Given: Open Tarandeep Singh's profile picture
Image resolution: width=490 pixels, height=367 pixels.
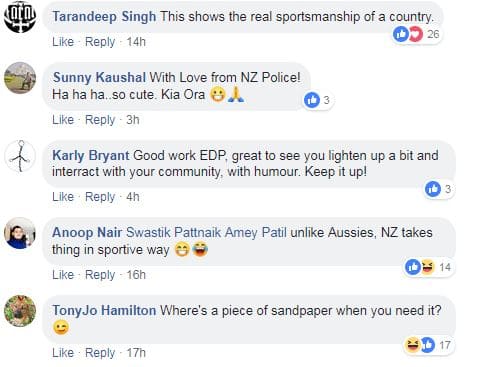Looking at the screenshot, I should pyautogui.click(x=20, y=17).
